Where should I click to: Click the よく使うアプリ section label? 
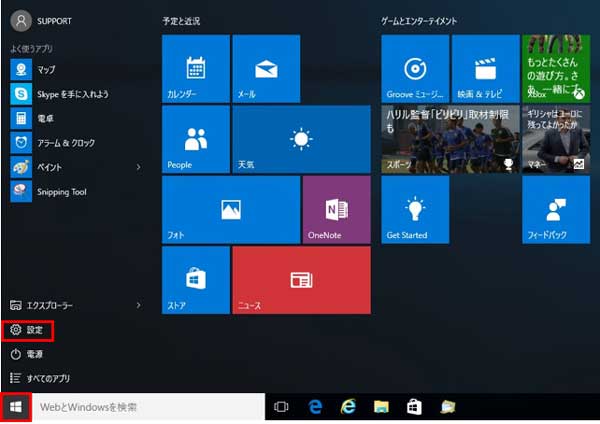click(x=31, y=49)
